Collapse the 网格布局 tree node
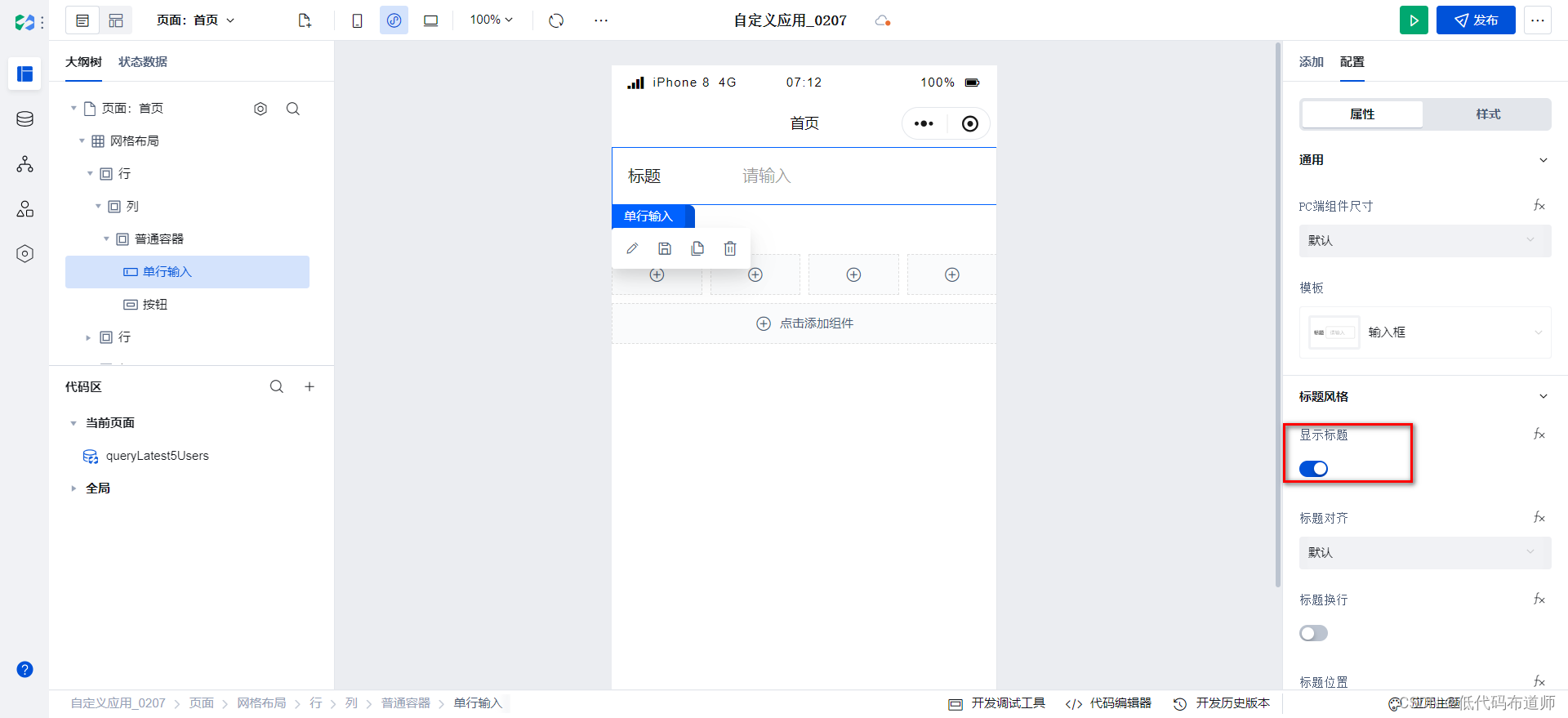This screenshot has width=1568, height=718. 82,140
